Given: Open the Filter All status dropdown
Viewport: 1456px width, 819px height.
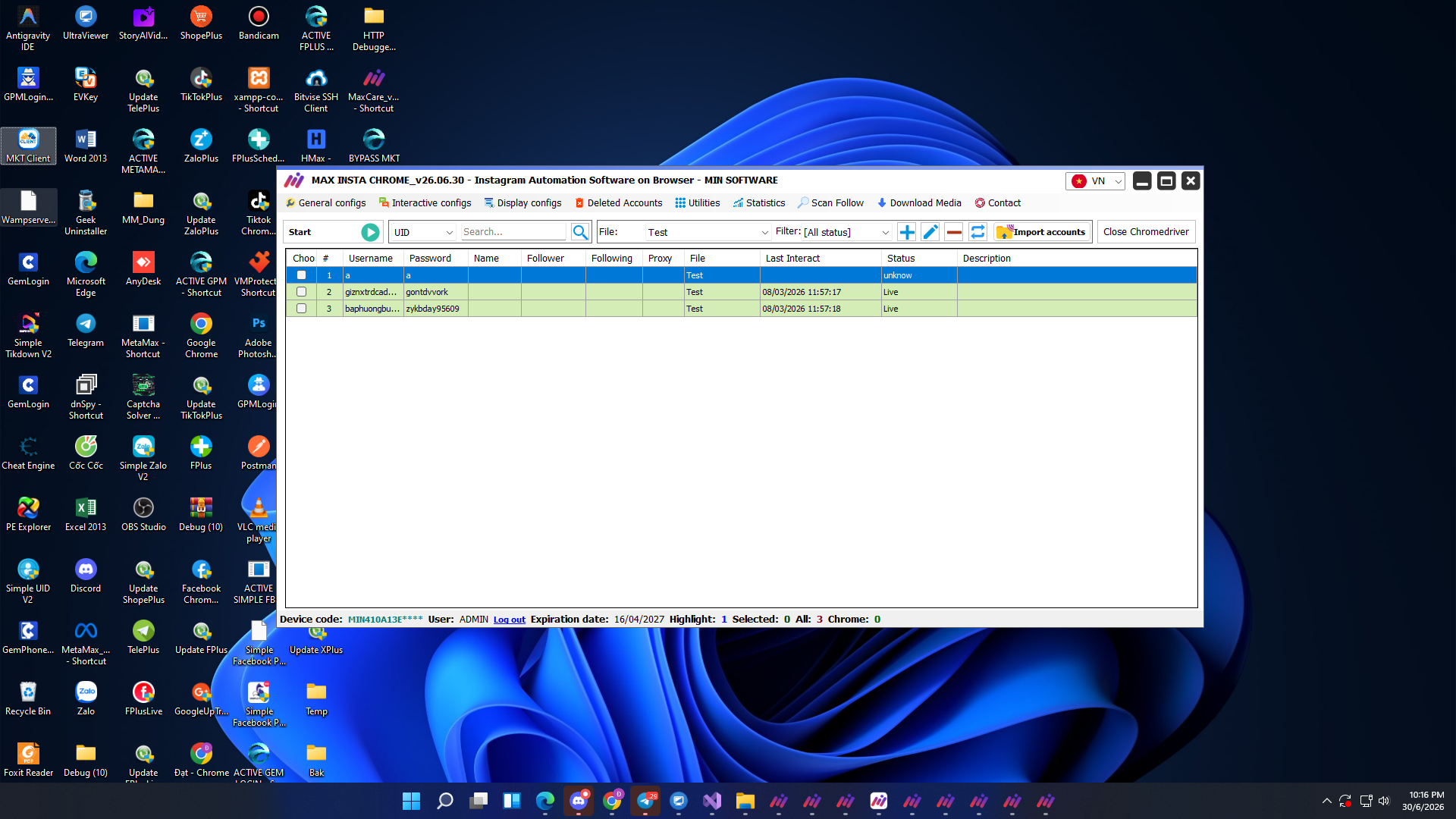Looking at the screenshot, I should 846,232.
